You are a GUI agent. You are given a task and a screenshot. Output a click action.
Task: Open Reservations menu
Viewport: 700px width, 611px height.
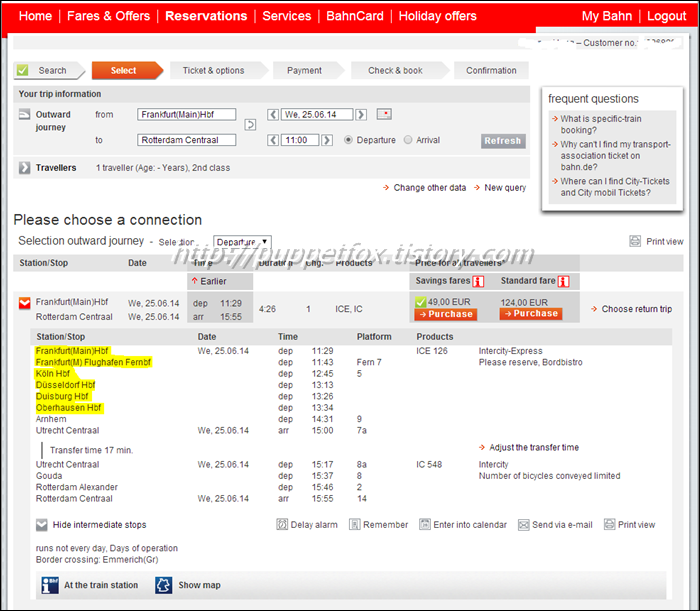coord(206,16)
